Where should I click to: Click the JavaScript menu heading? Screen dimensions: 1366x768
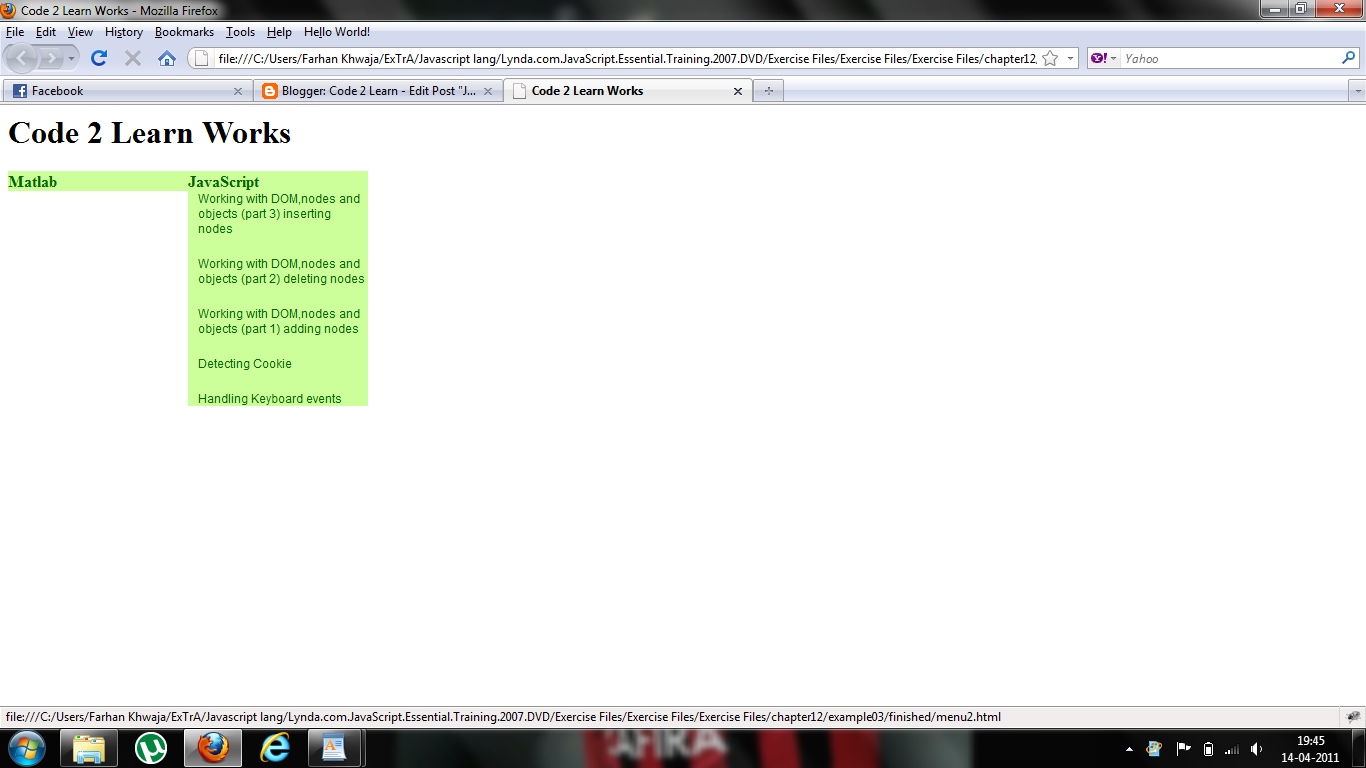point(224,182)
